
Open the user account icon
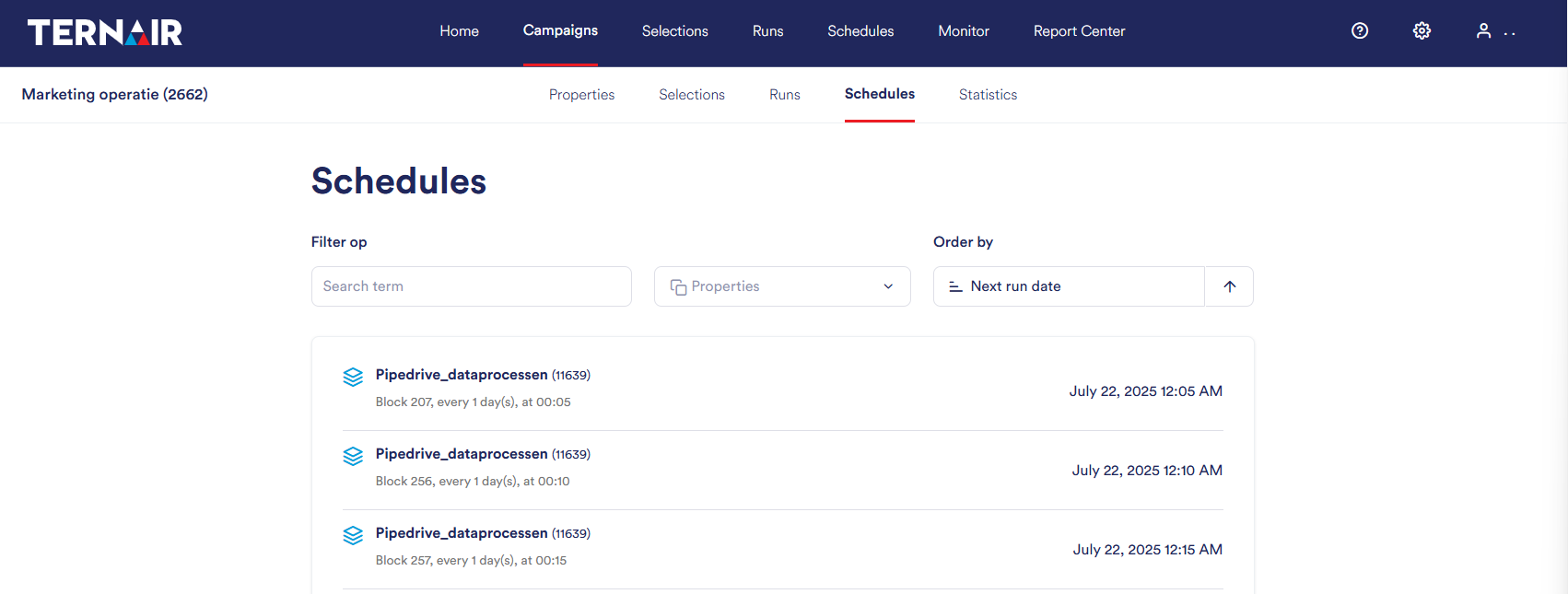click(1483, 31)
